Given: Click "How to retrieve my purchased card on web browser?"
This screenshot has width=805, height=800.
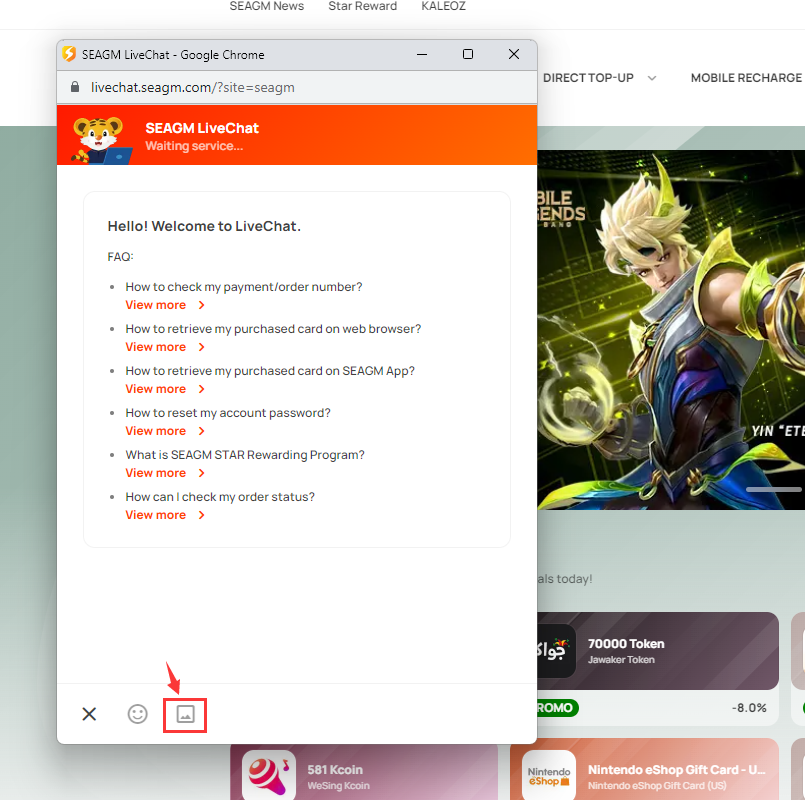Looking at the screenshot, I should click(273, 329).
